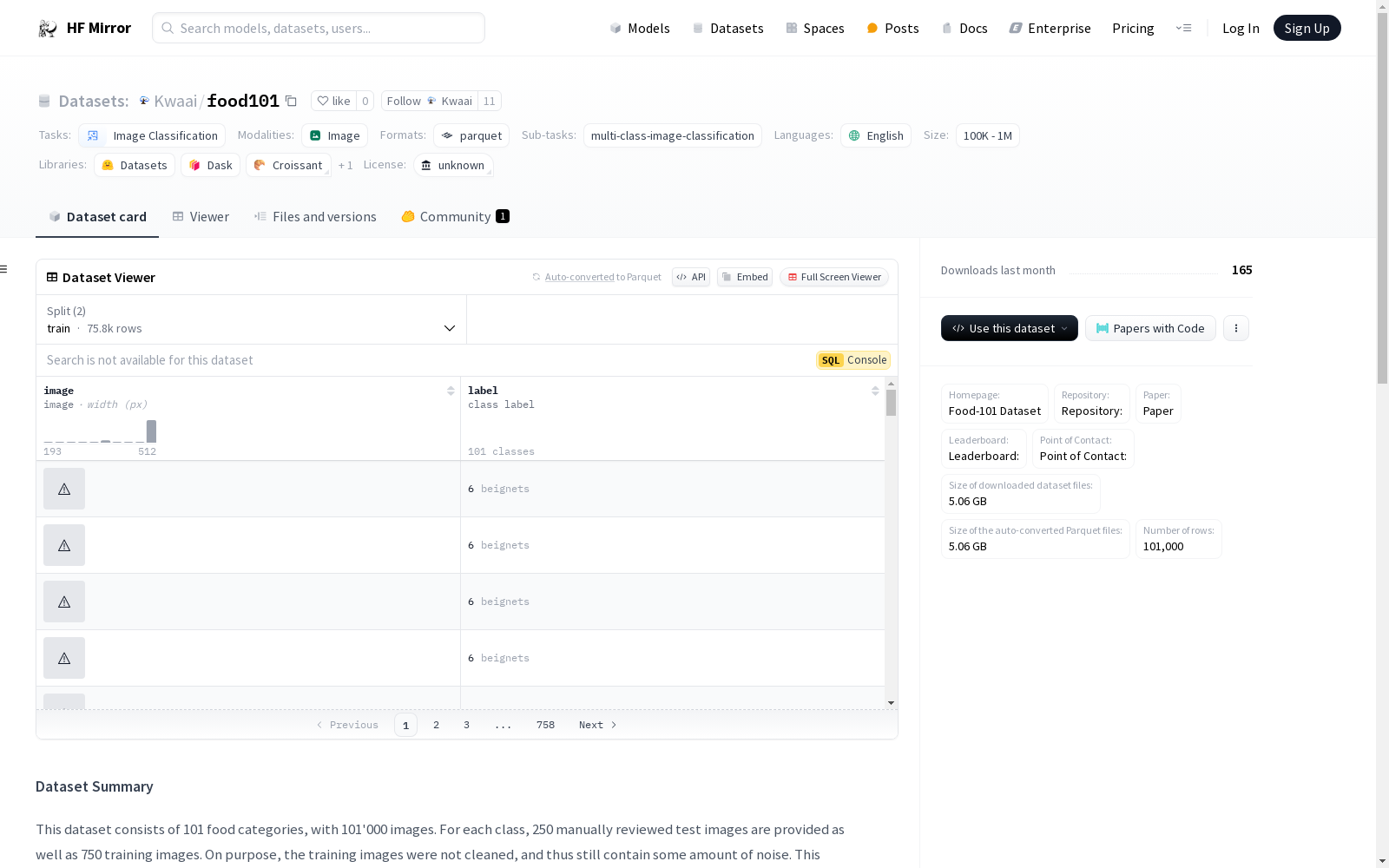Select the Croissant library tag
Screen dimensions: 1389x868
pos(288,165)
